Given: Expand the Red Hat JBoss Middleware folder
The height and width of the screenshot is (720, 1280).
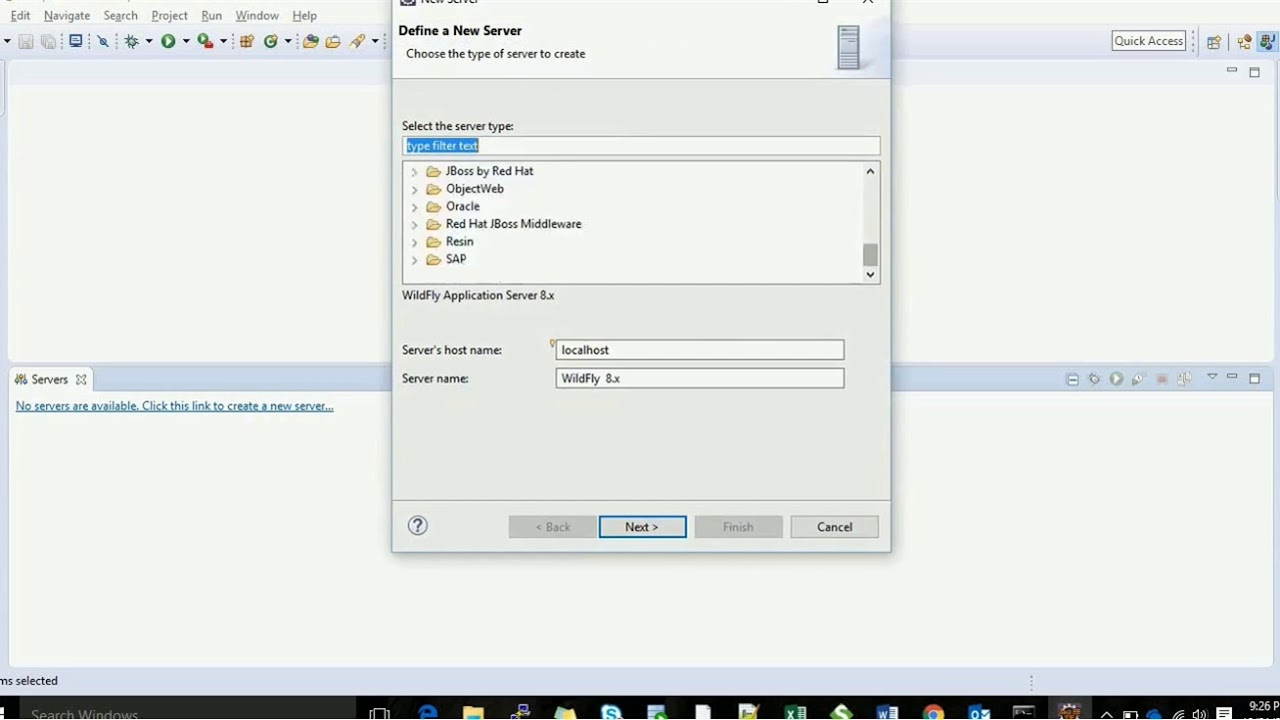Looking at the screenshot, I should pos(414,225).
